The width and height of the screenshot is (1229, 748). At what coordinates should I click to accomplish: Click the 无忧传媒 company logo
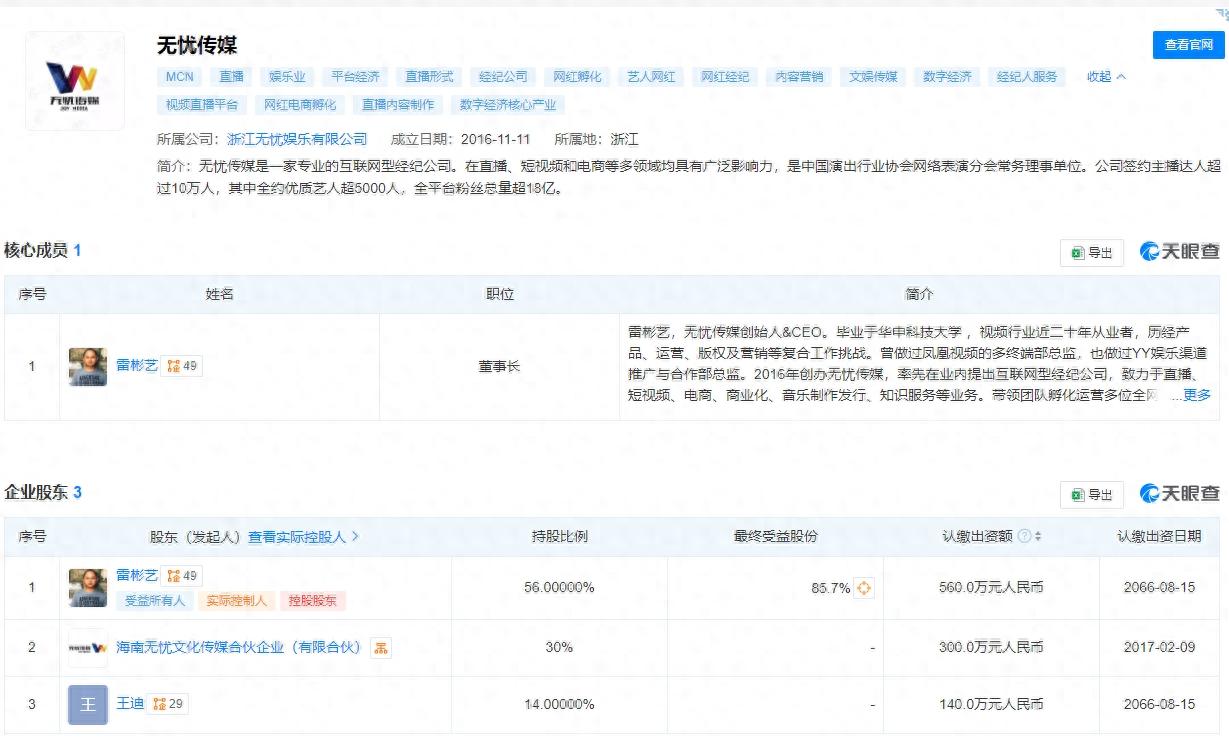(74, 81)
